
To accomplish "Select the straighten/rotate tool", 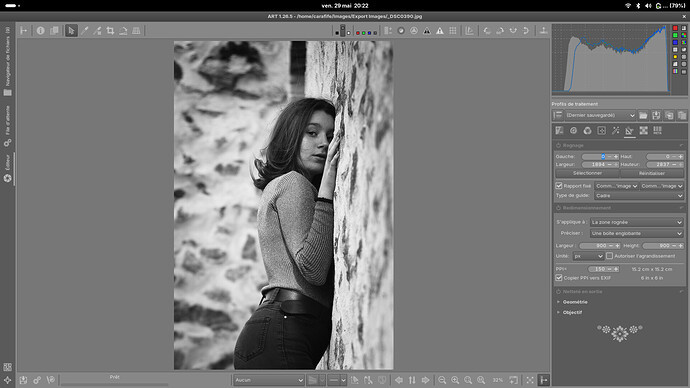I will click(x=123, y=30).
